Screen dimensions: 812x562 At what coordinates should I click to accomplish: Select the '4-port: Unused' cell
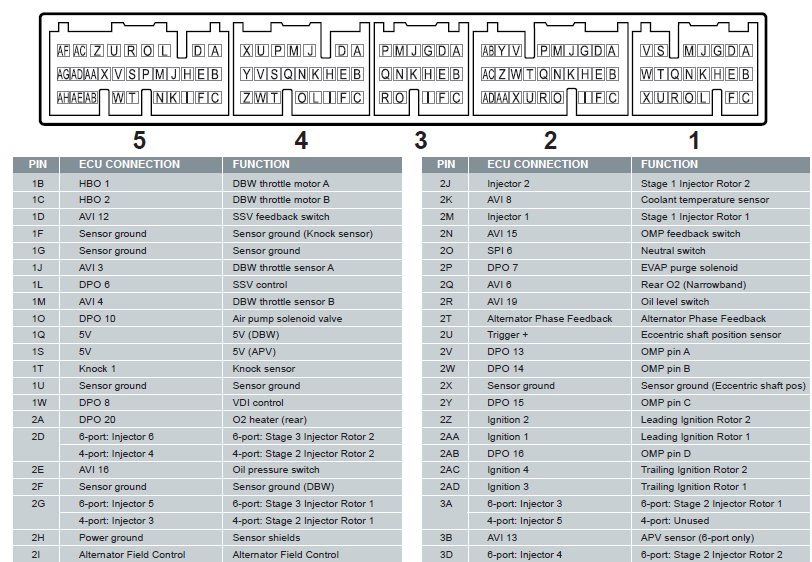pos(721,521)
